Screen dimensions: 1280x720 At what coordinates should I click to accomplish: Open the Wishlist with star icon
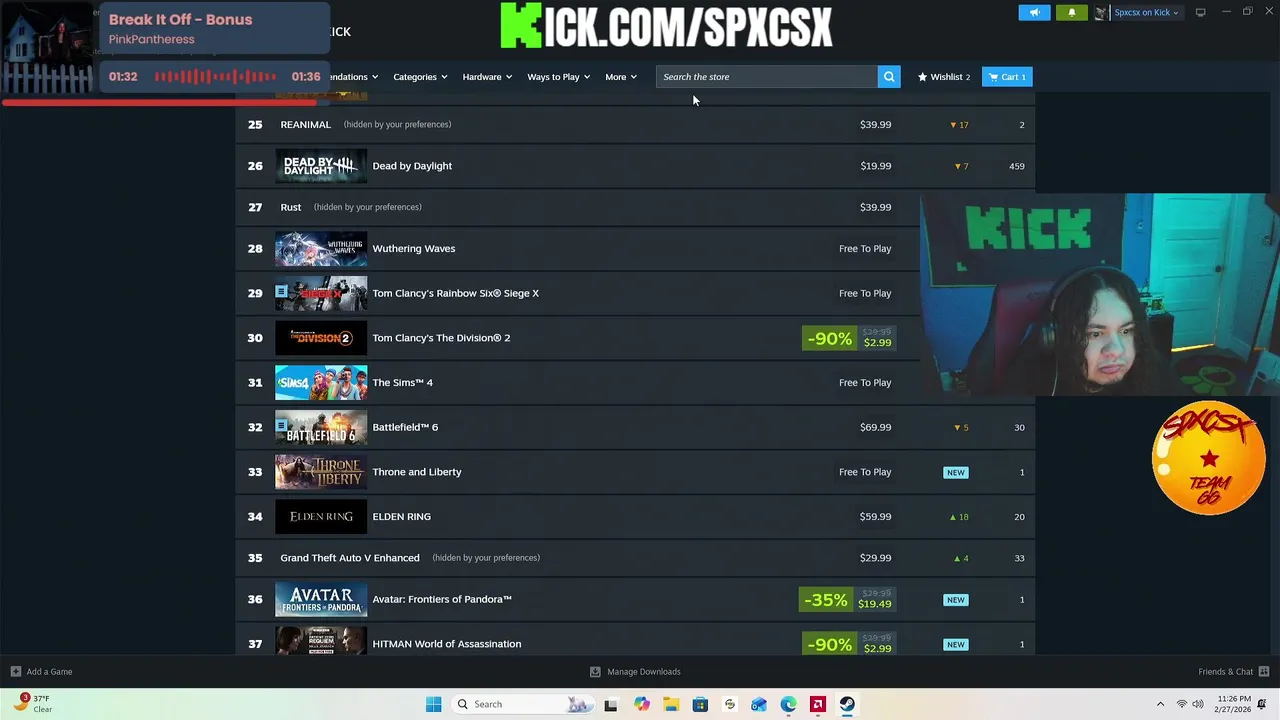point(944,77)
